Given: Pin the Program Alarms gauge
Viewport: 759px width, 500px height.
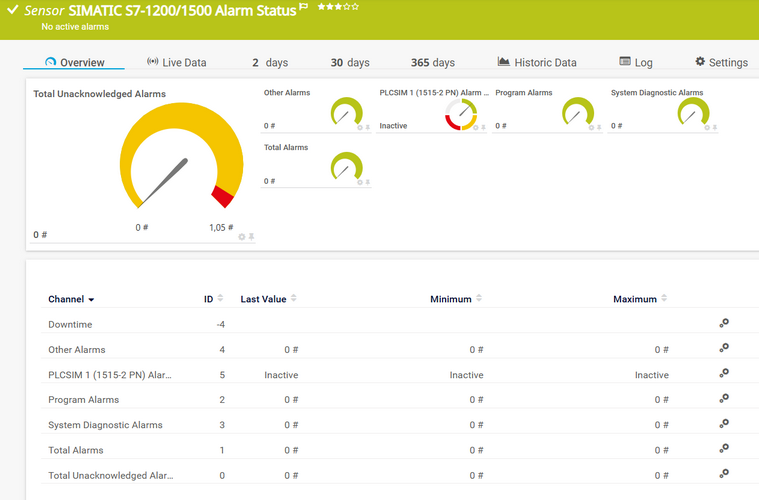Looking at the screenshot, I should pyautogui.click(x=599, y=127).
